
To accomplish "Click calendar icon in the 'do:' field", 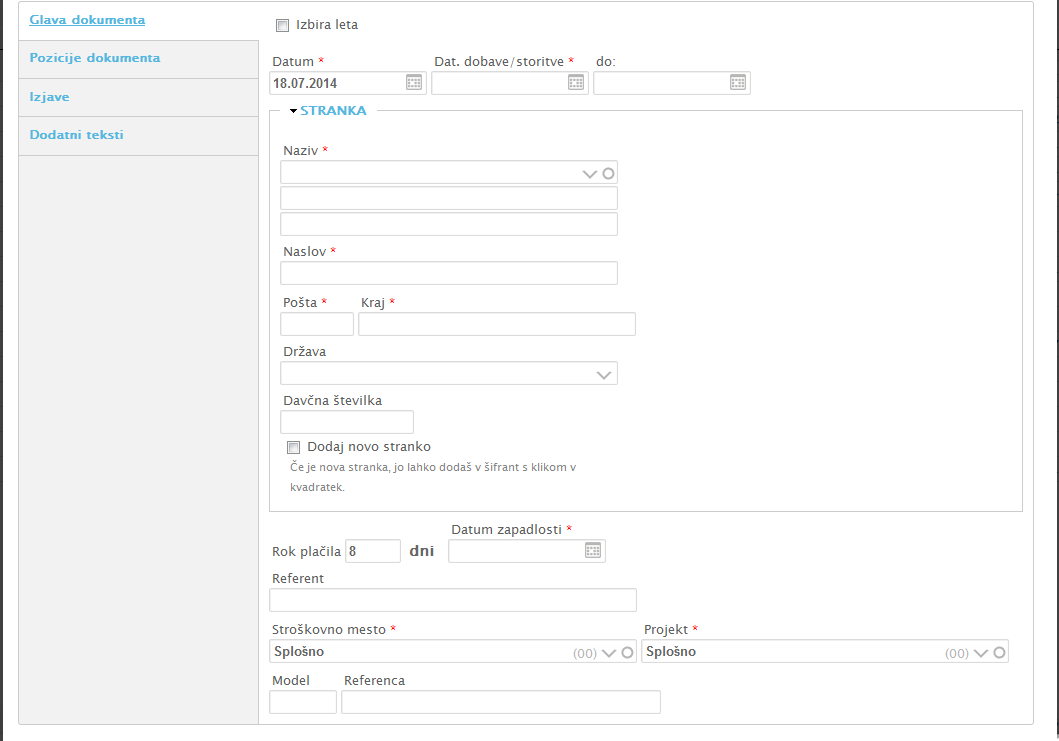I will [x=738, y=83].
